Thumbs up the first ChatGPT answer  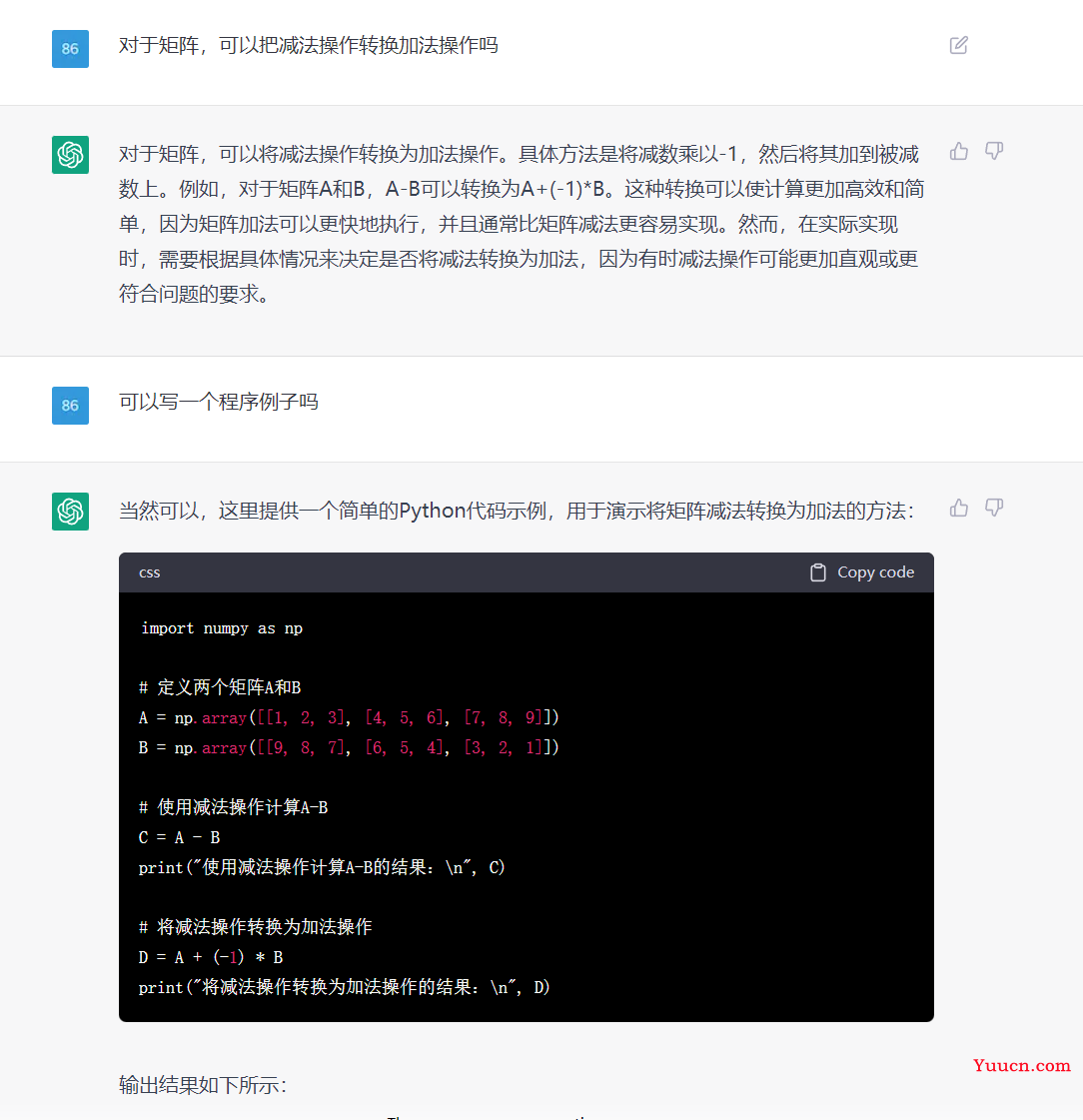pyautogui.click(x=959, y=151)
